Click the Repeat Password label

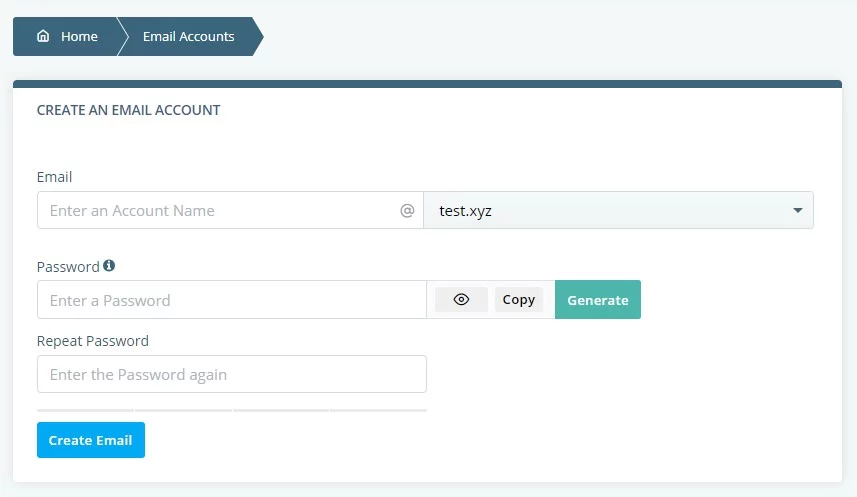93,341
